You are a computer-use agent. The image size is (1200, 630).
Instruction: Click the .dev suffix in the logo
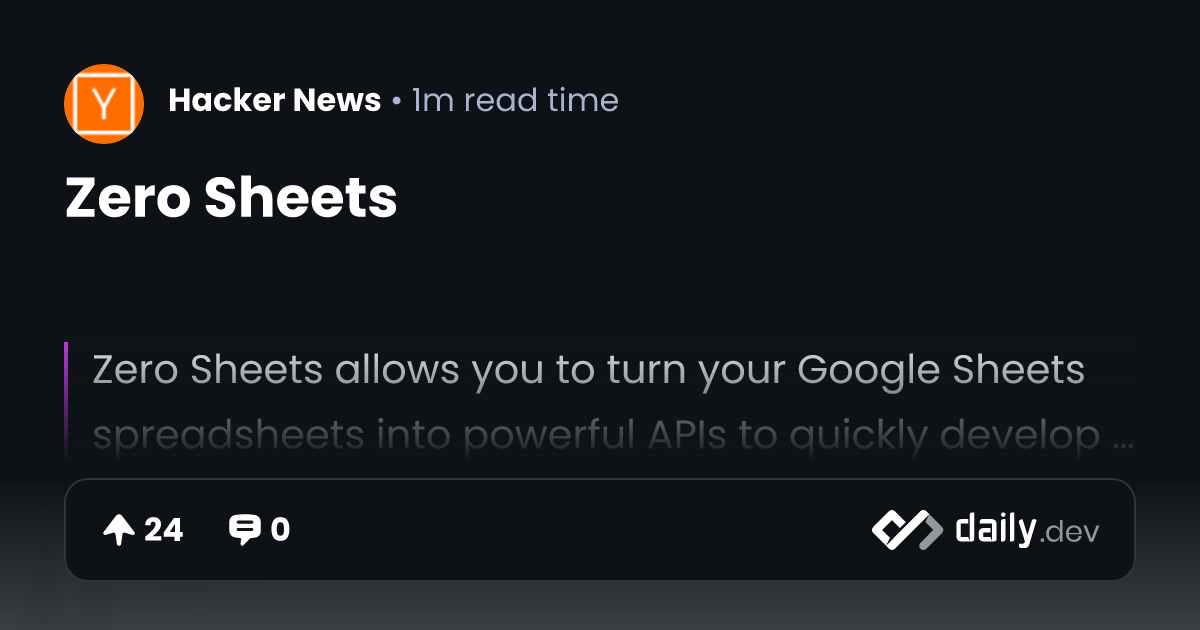(1070, 533)
